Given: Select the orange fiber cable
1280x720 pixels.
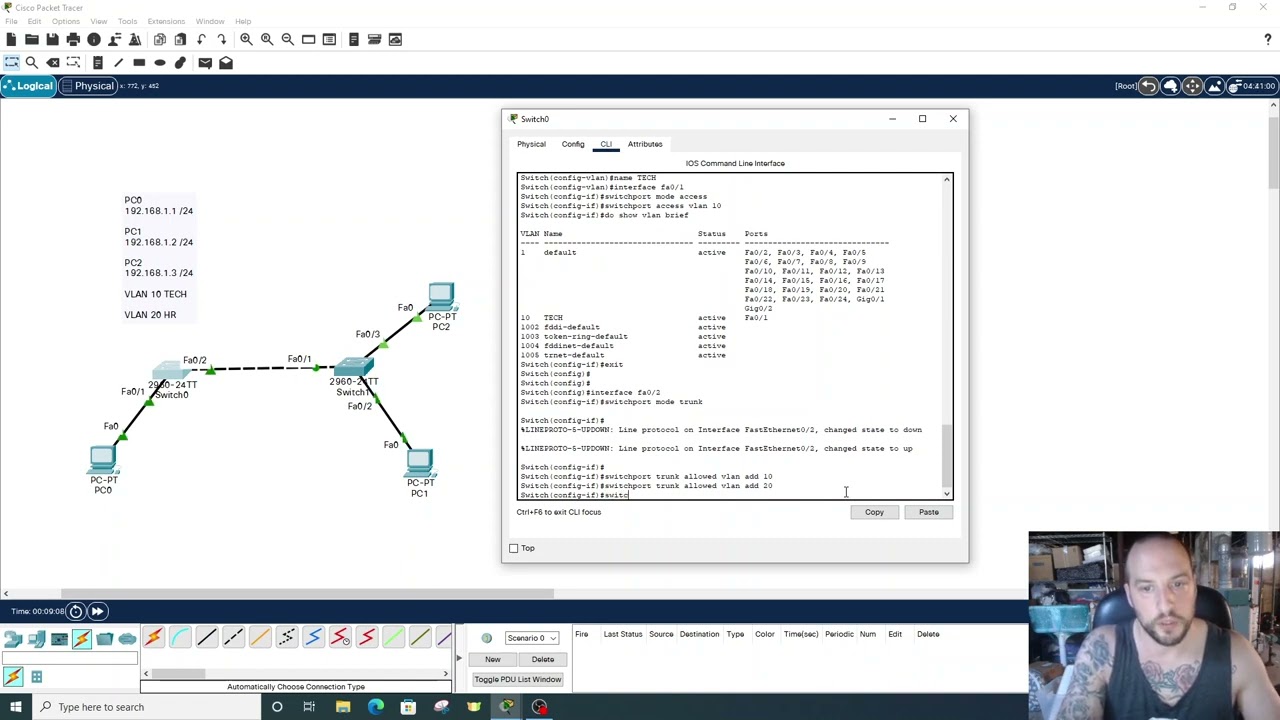Looking at the screenshot, I should pos(260,638).
